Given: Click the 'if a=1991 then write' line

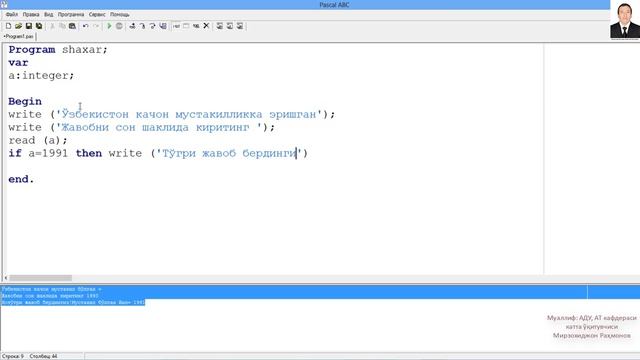Looking at the screenshot, I should click(158, 153).
